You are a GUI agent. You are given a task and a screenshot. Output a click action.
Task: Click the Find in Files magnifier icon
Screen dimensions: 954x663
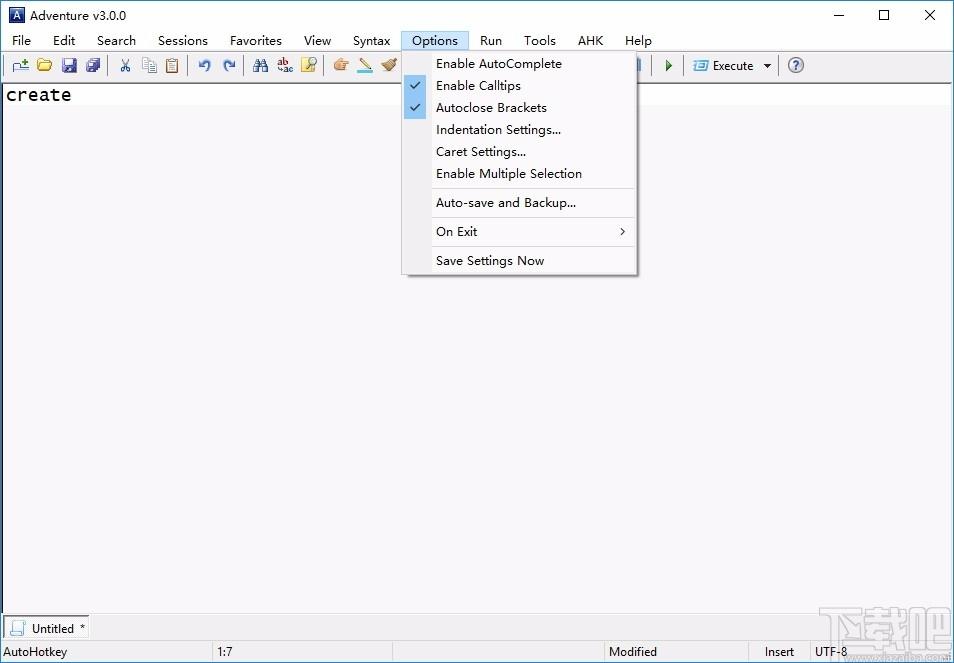308,65
